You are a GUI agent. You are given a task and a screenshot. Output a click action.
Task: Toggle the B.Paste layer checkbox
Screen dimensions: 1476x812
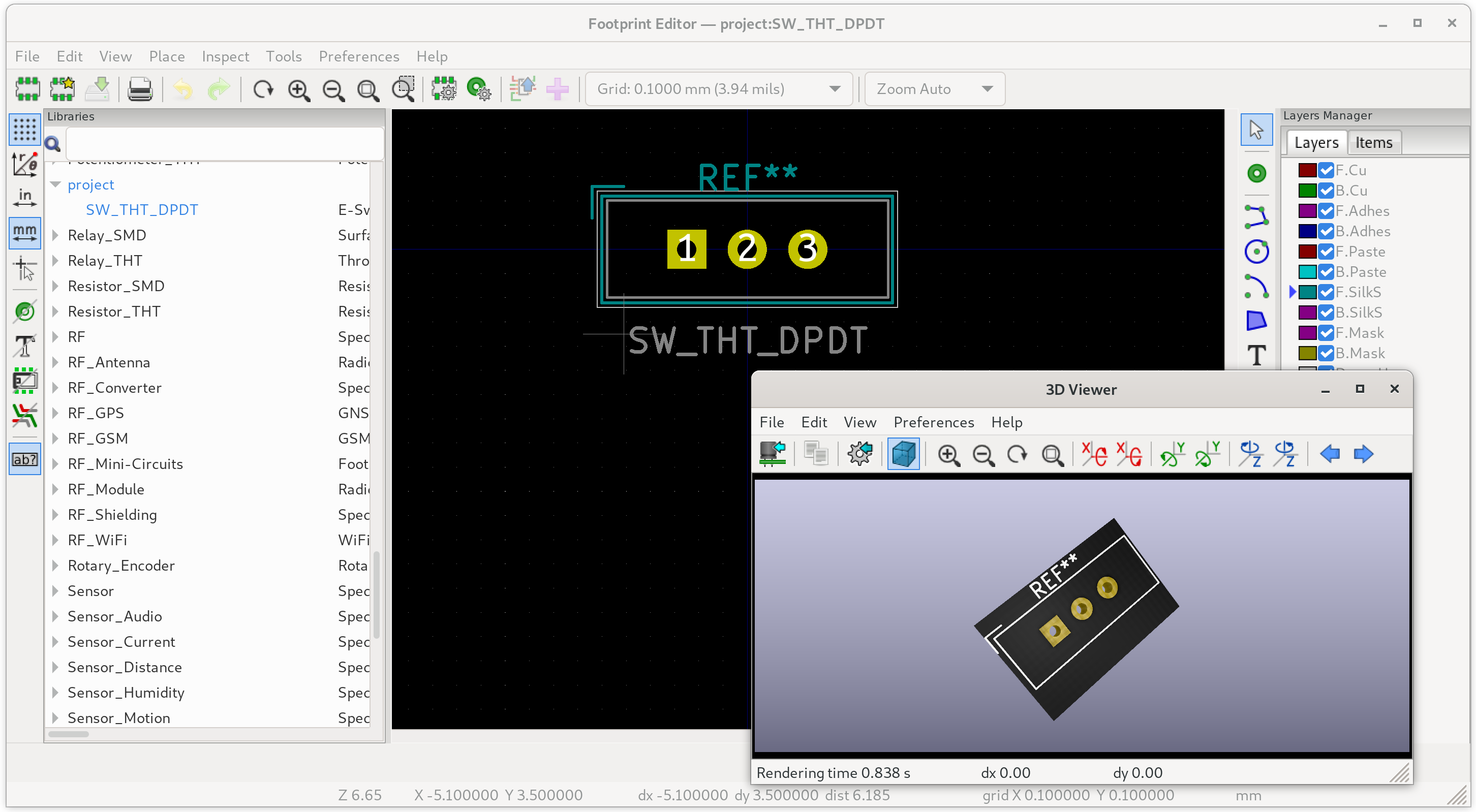click(x=1326, y=272)
